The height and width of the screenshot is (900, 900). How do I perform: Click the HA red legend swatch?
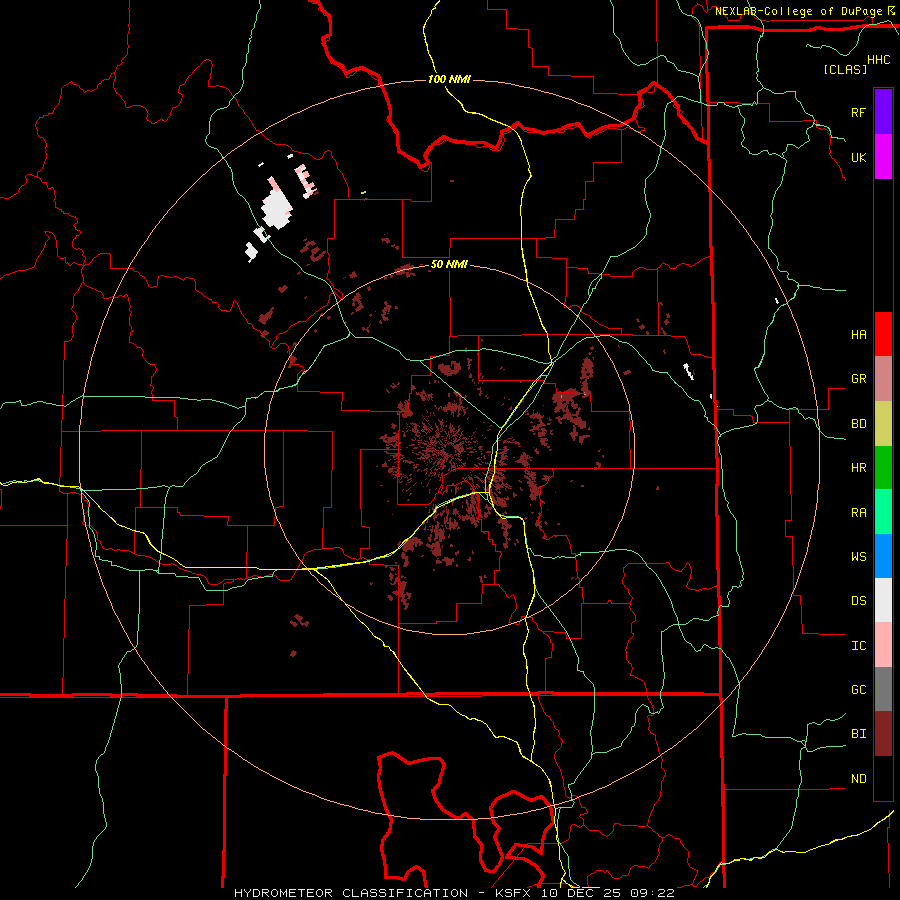(x=883, y=334)
